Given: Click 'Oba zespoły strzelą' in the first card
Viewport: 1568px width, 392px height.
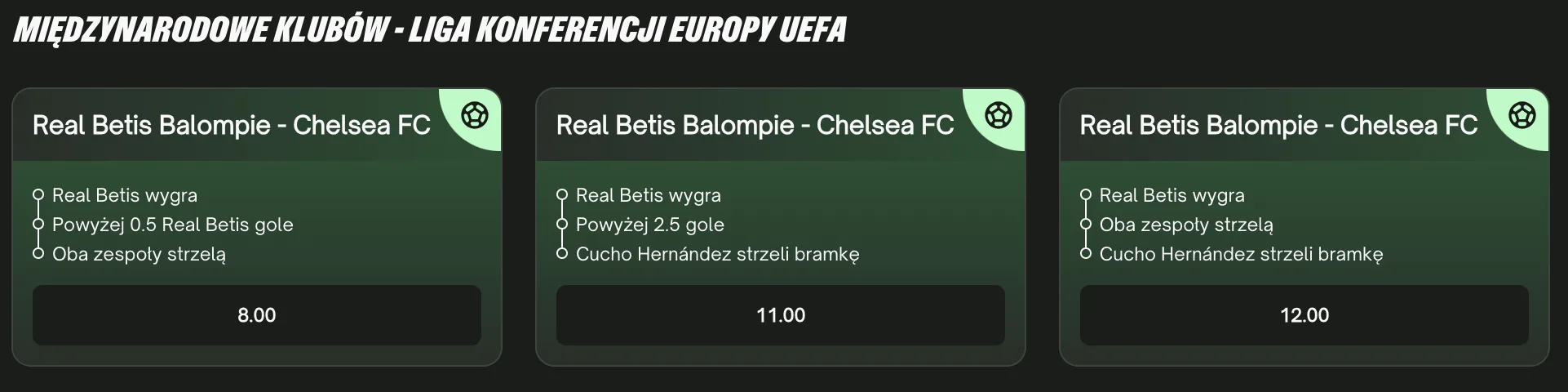Looking at the screenshot, I should [x=140, y=254].
